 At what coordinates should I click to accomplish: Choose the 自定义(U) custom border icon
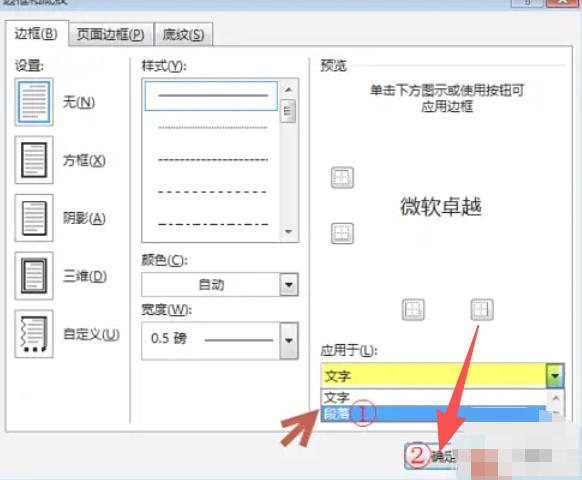pyautogui.click(x=34, y=334)
